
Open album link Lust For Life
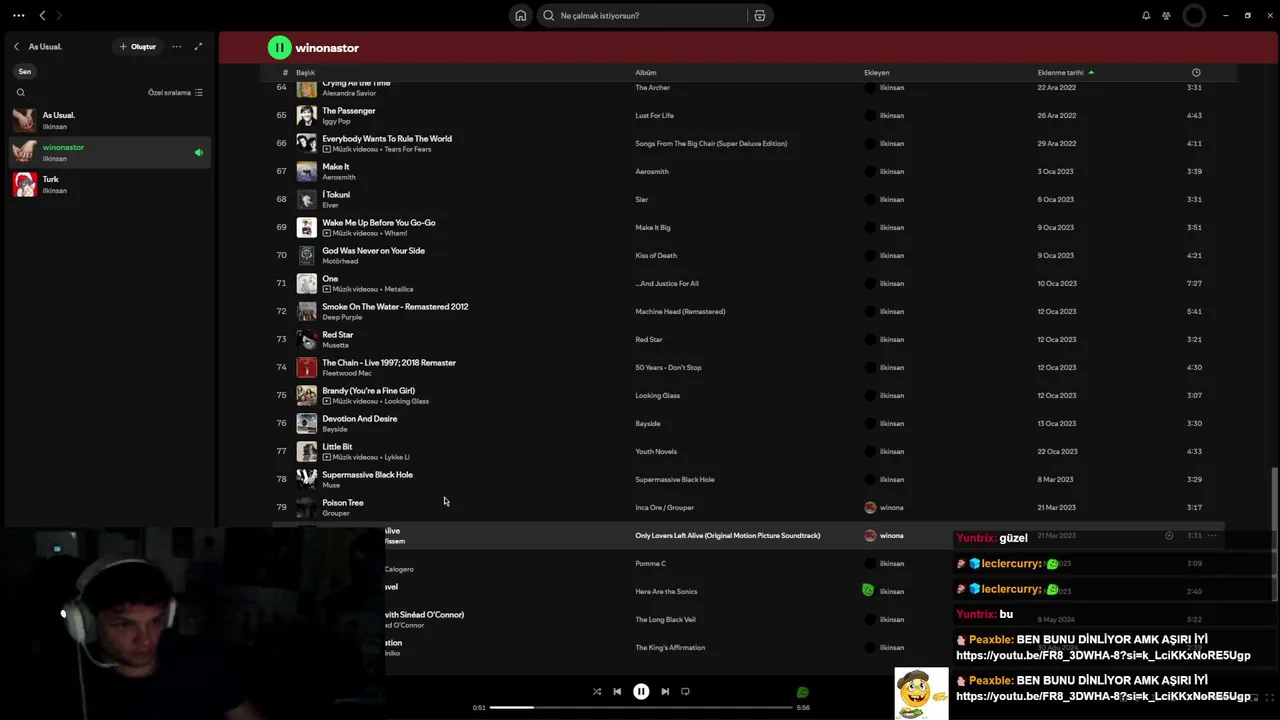[x=655, y=115]
